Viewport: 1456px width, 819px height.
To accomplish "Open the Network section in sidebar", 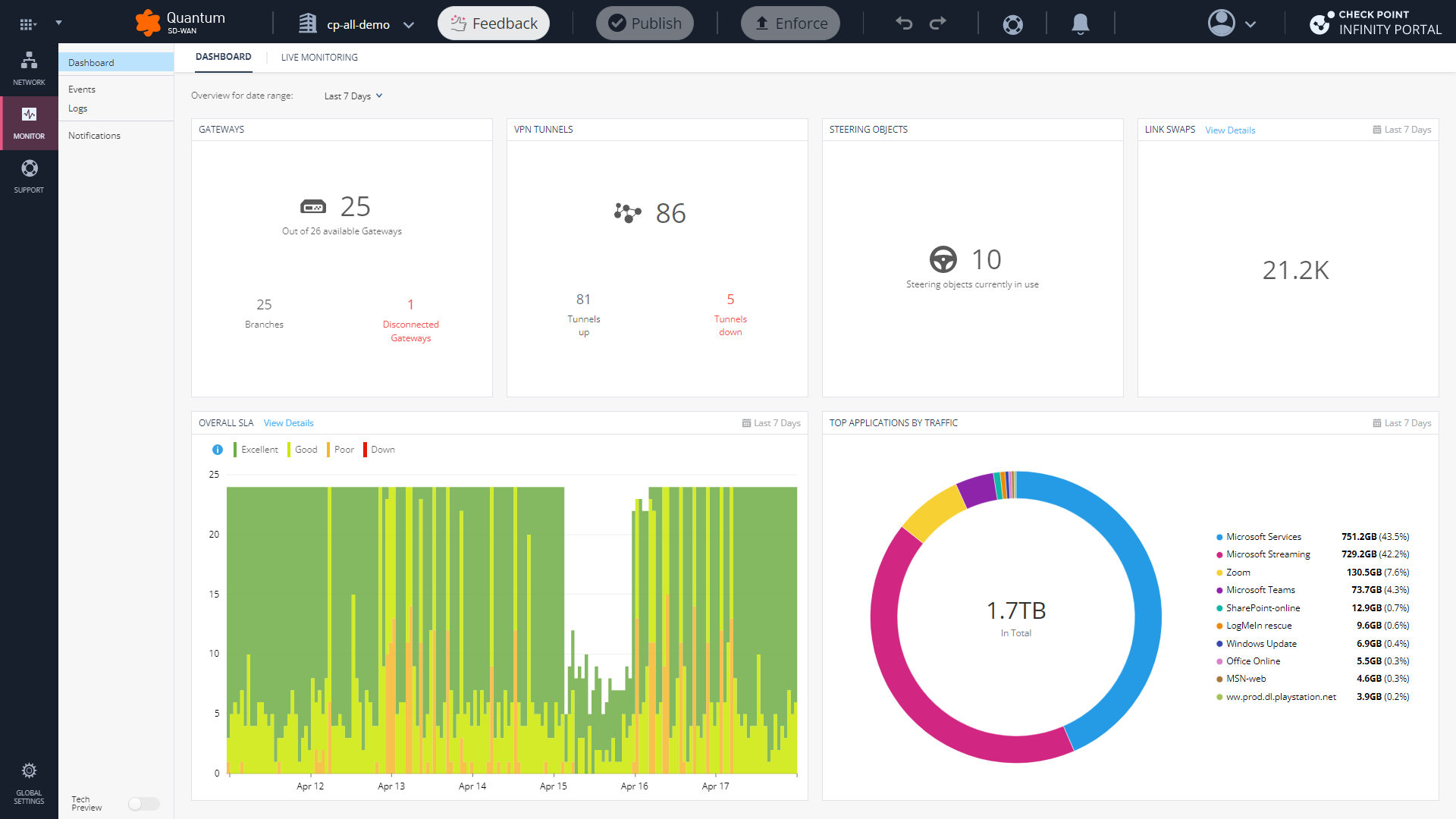I will [29, 68].
